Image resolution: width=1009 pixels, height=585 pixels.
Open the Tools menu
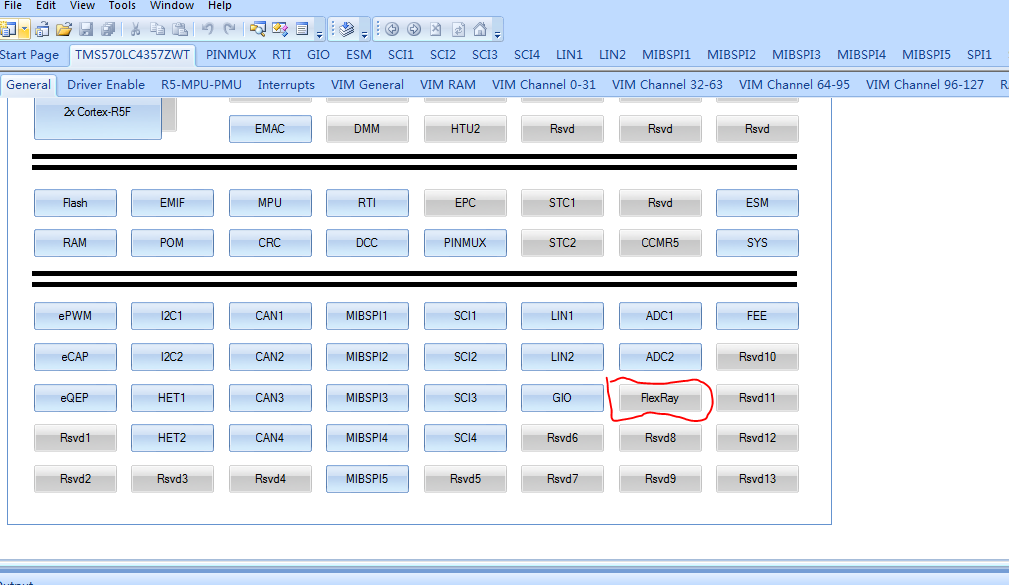[x=122, y=5]
